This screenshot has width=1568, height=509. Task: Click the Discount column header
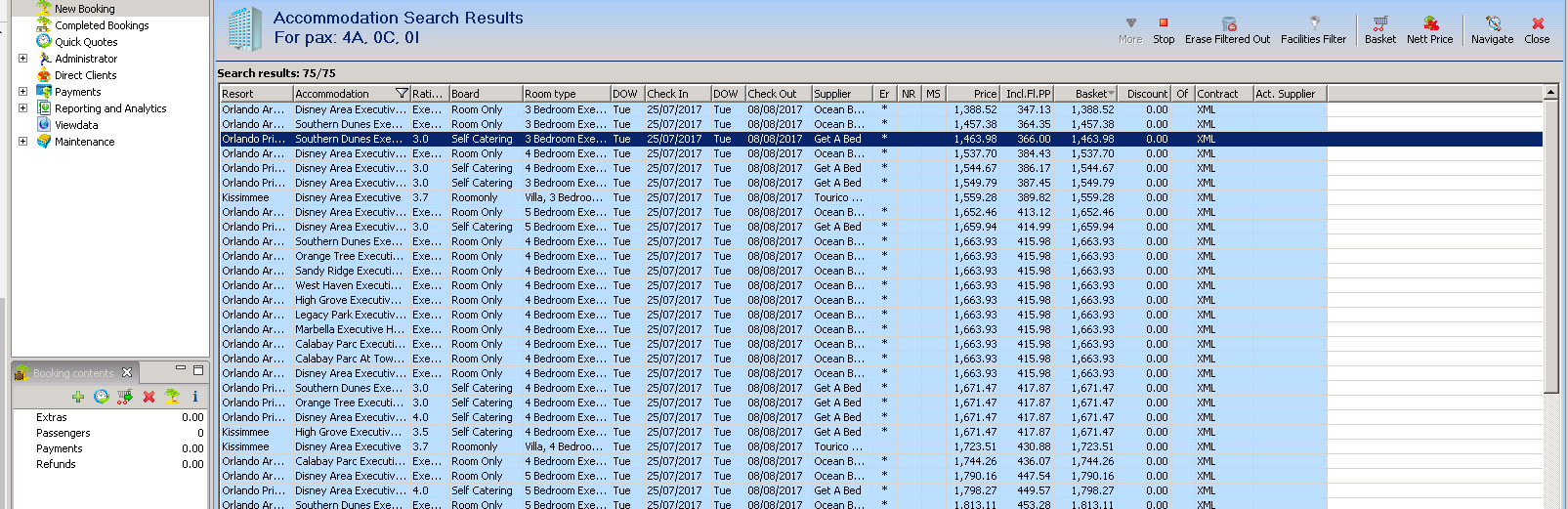point(1145,94)
